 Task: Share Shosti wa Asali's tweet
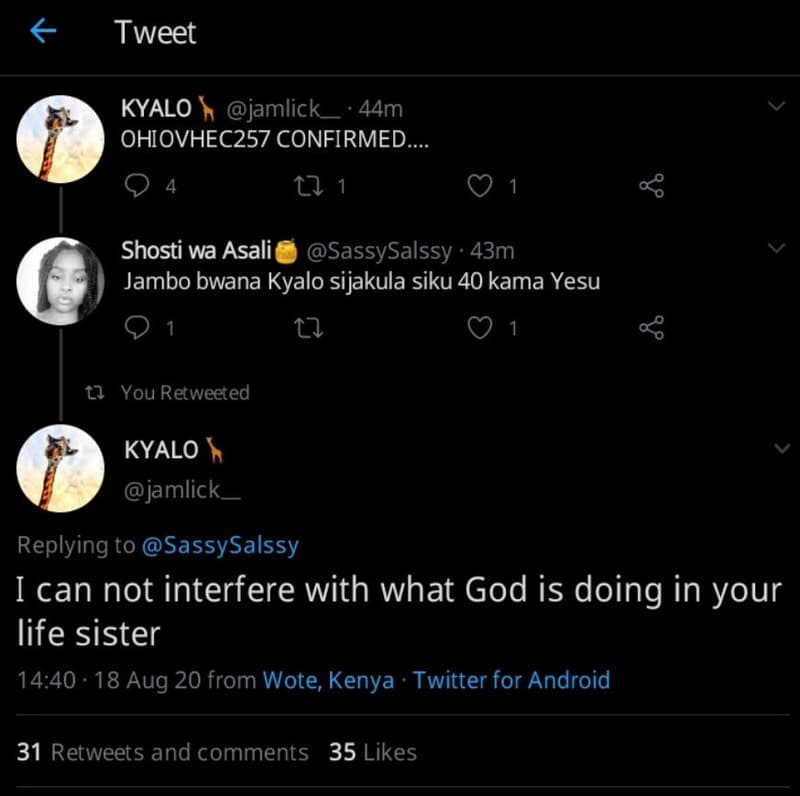(651, 327)
